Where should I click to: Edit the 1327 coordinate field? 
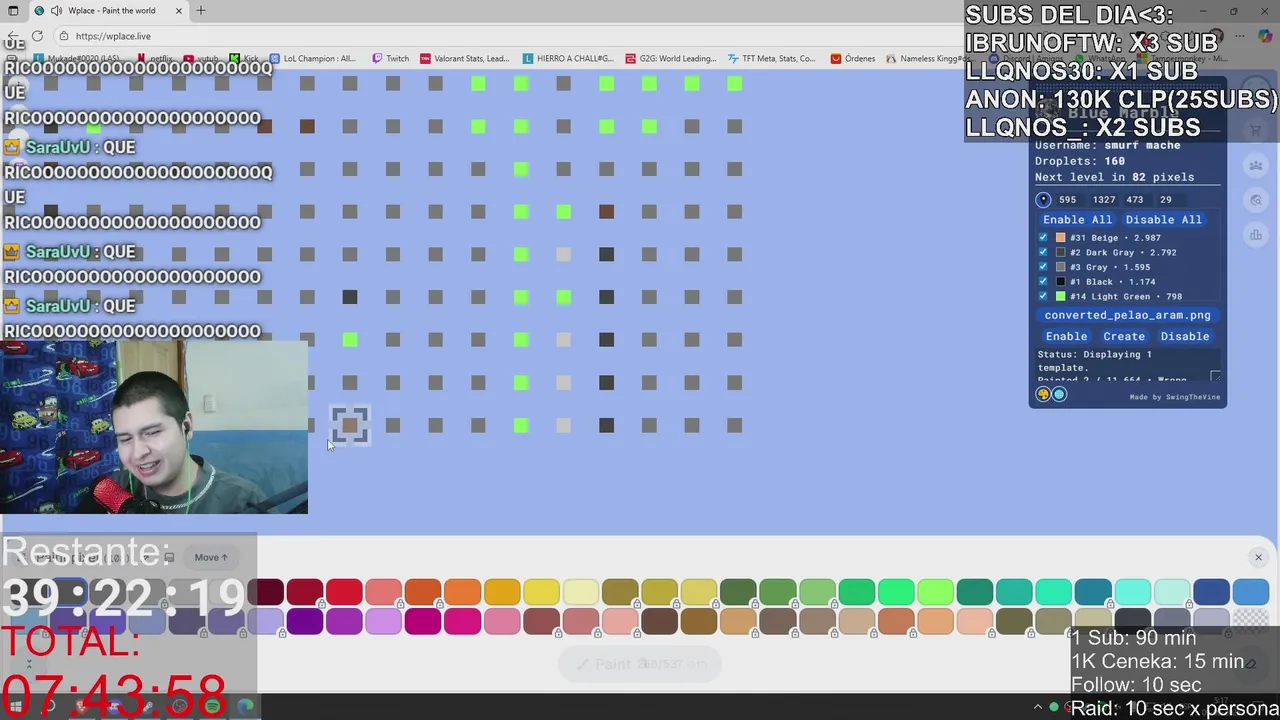coord(1104,199)
